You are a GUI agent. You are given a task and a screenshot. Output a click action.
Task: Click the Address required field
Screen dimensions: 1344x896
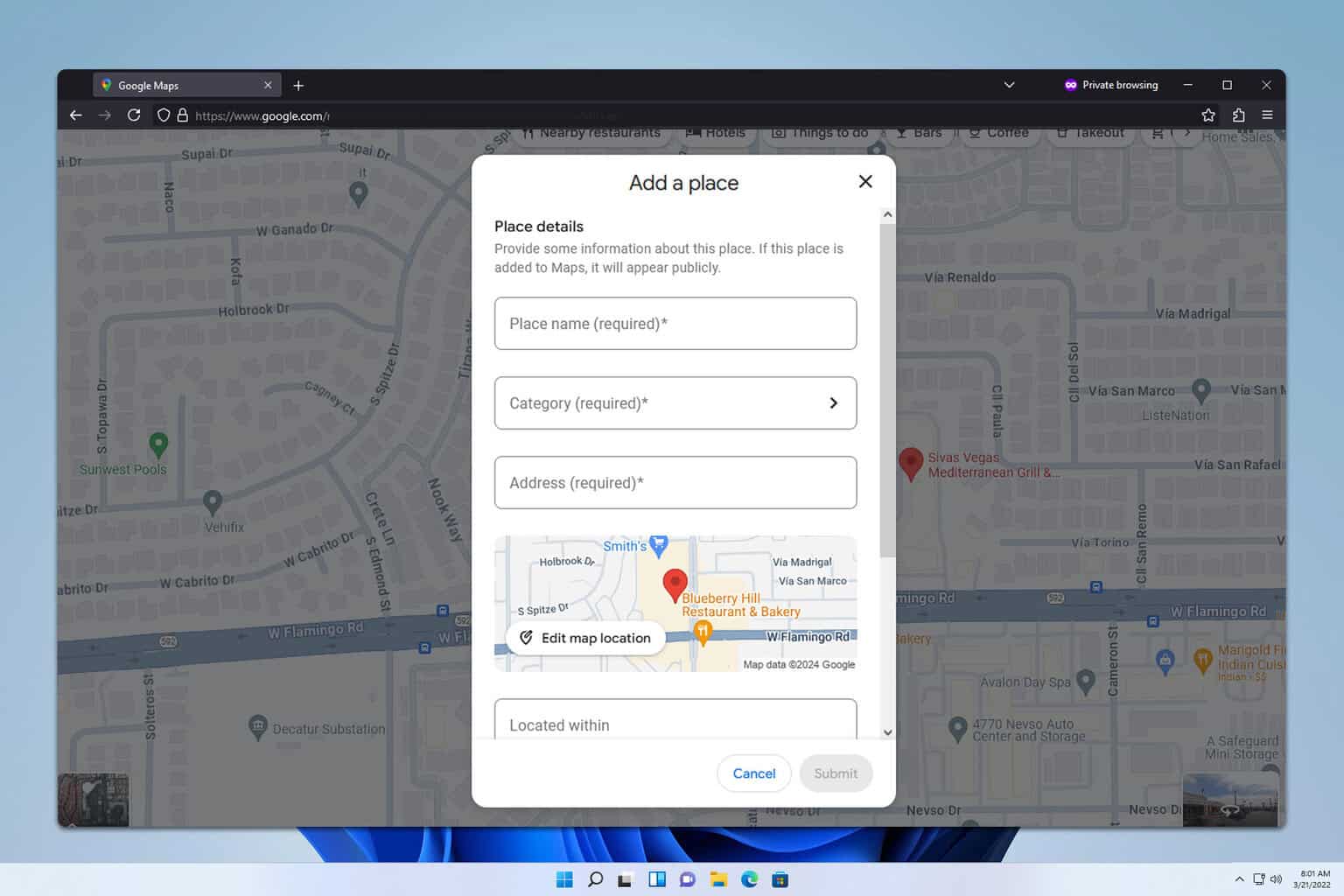[675, 483]
